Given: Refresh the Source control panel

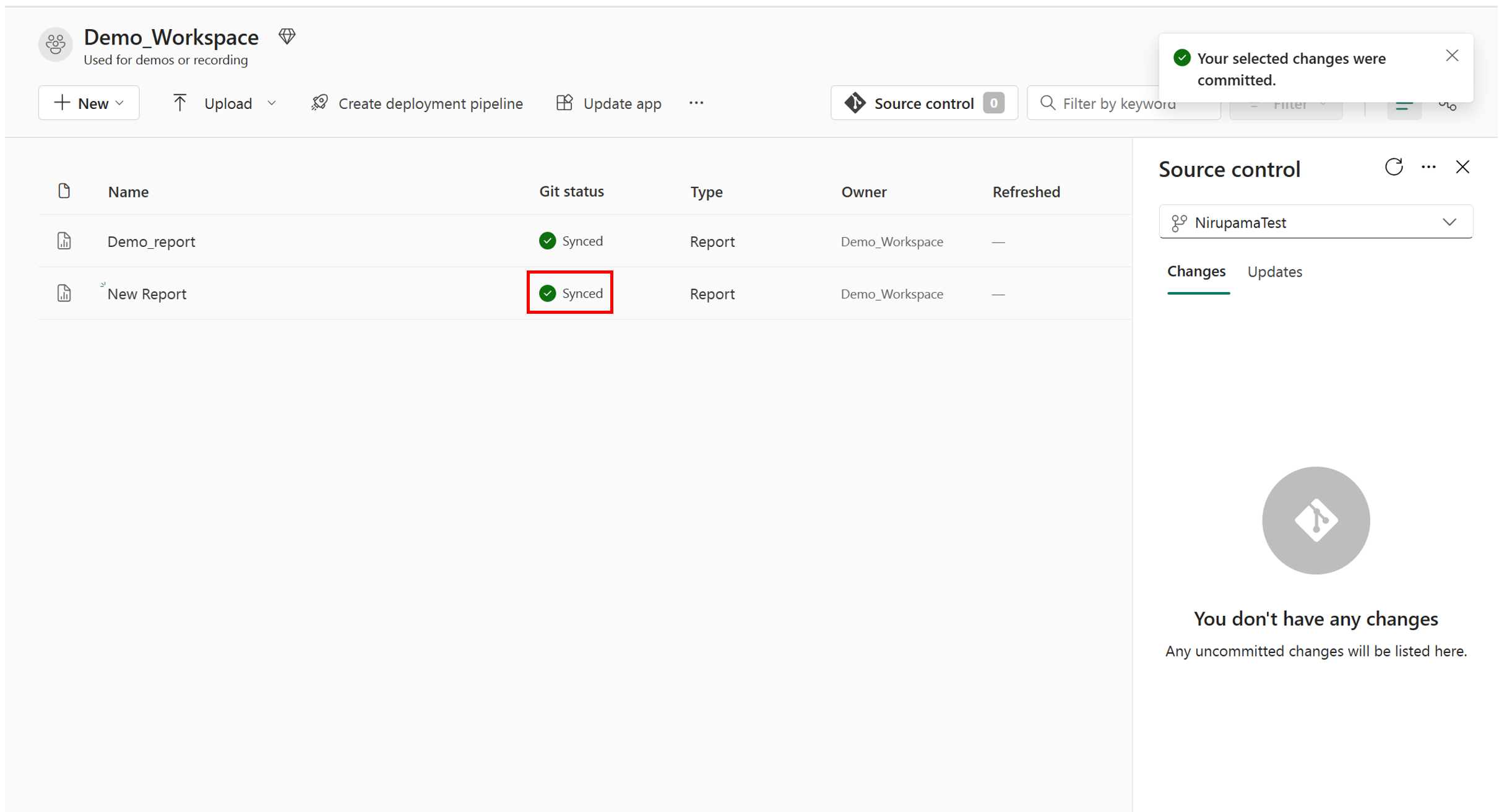Looking at the screenshot, I should tap(1393, 167).
